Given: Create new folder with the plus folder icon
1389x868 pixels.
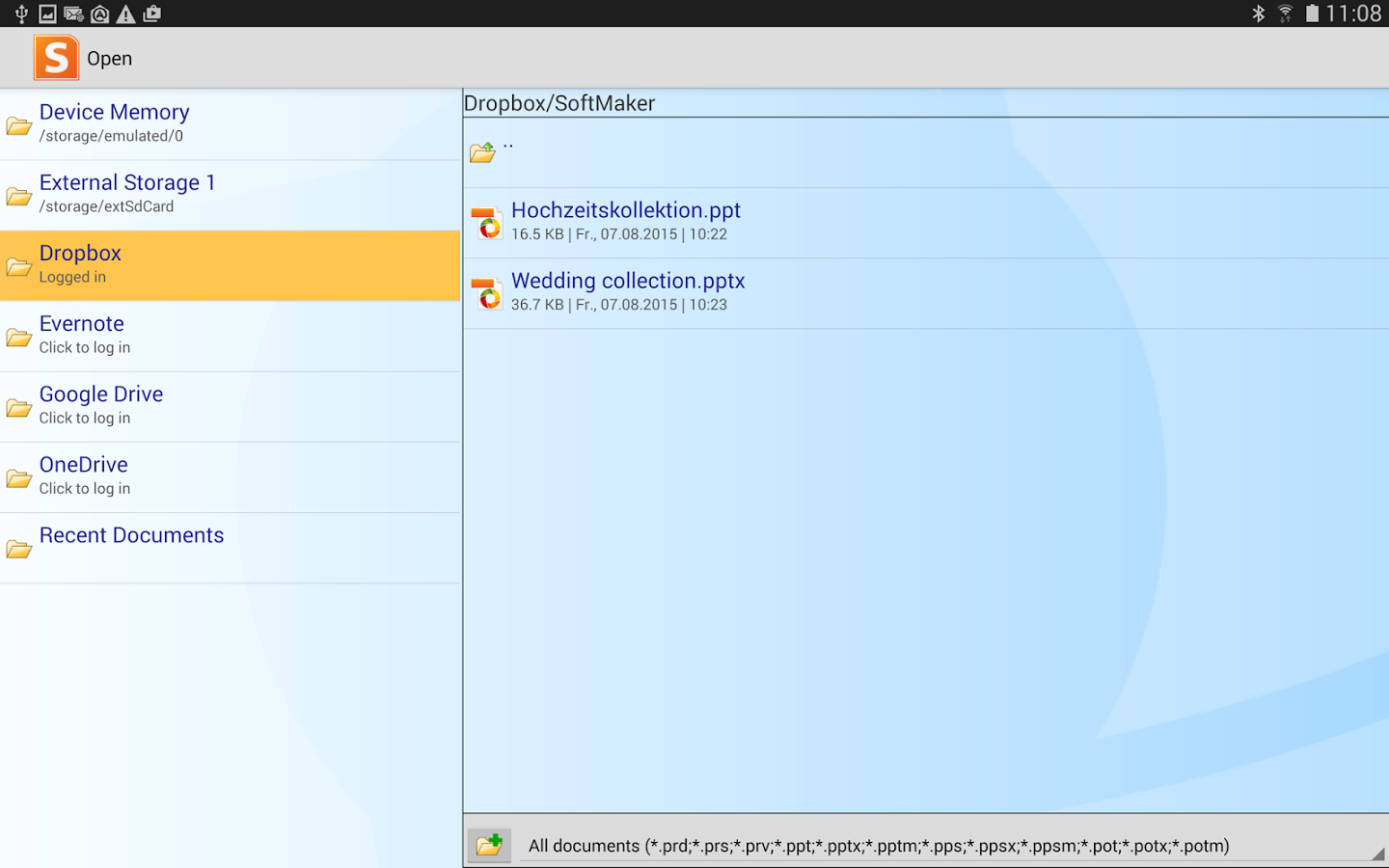Looking at the screenshot, I should pyautogui.click(x=490, y=845).
